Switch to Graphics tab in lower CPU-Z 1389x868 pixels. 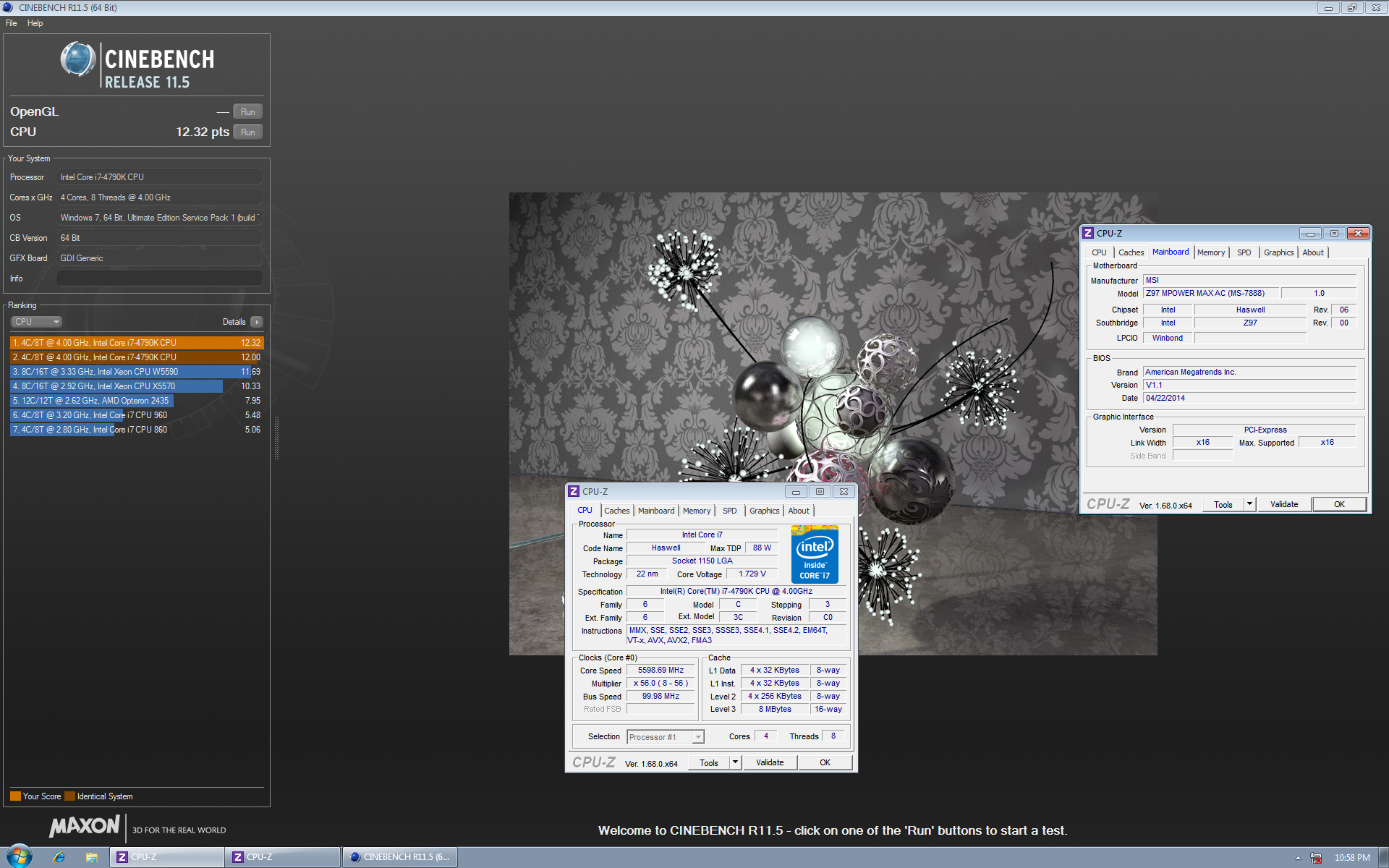[x=764, y=511]
